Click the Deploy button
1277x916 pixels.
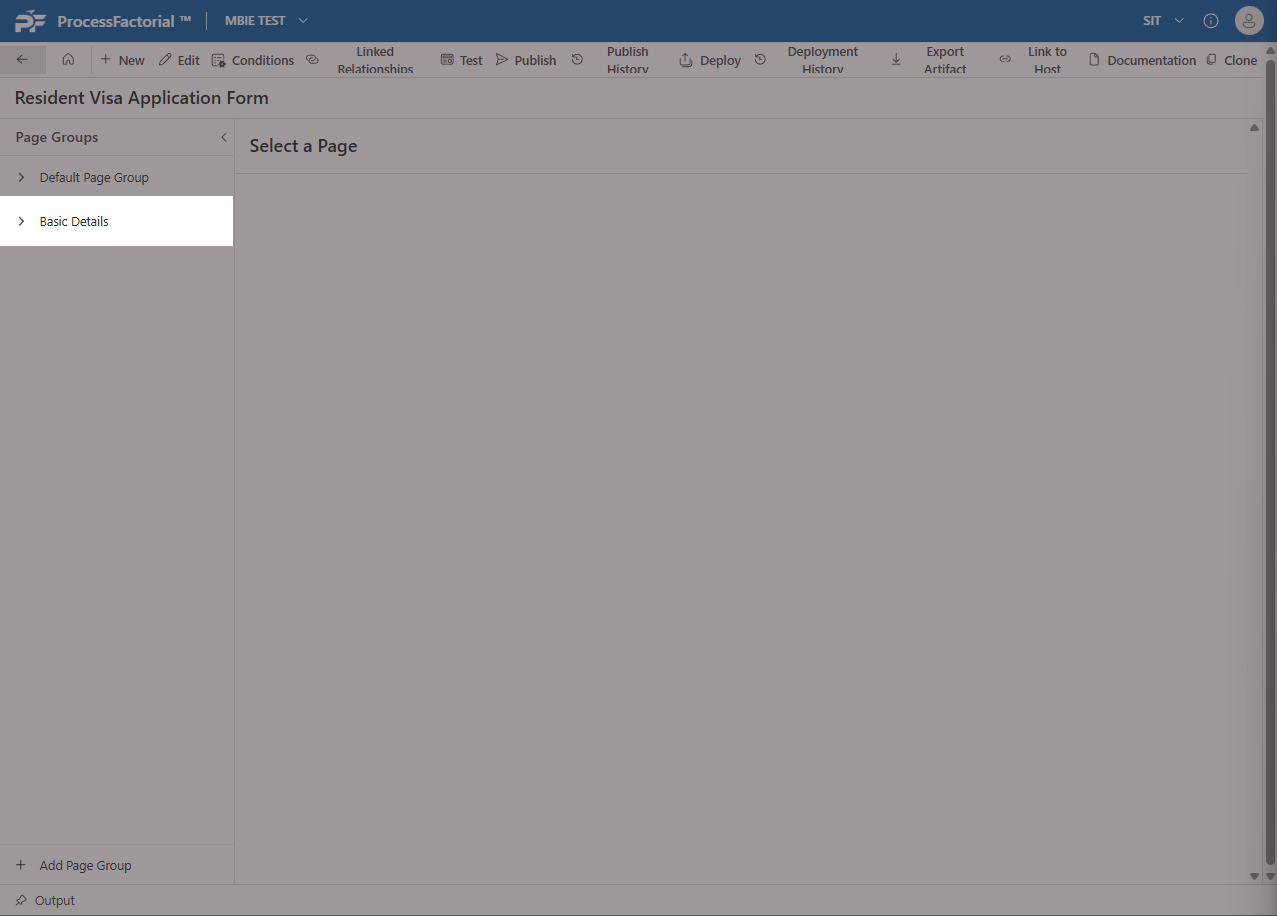(x=710, y=60)
